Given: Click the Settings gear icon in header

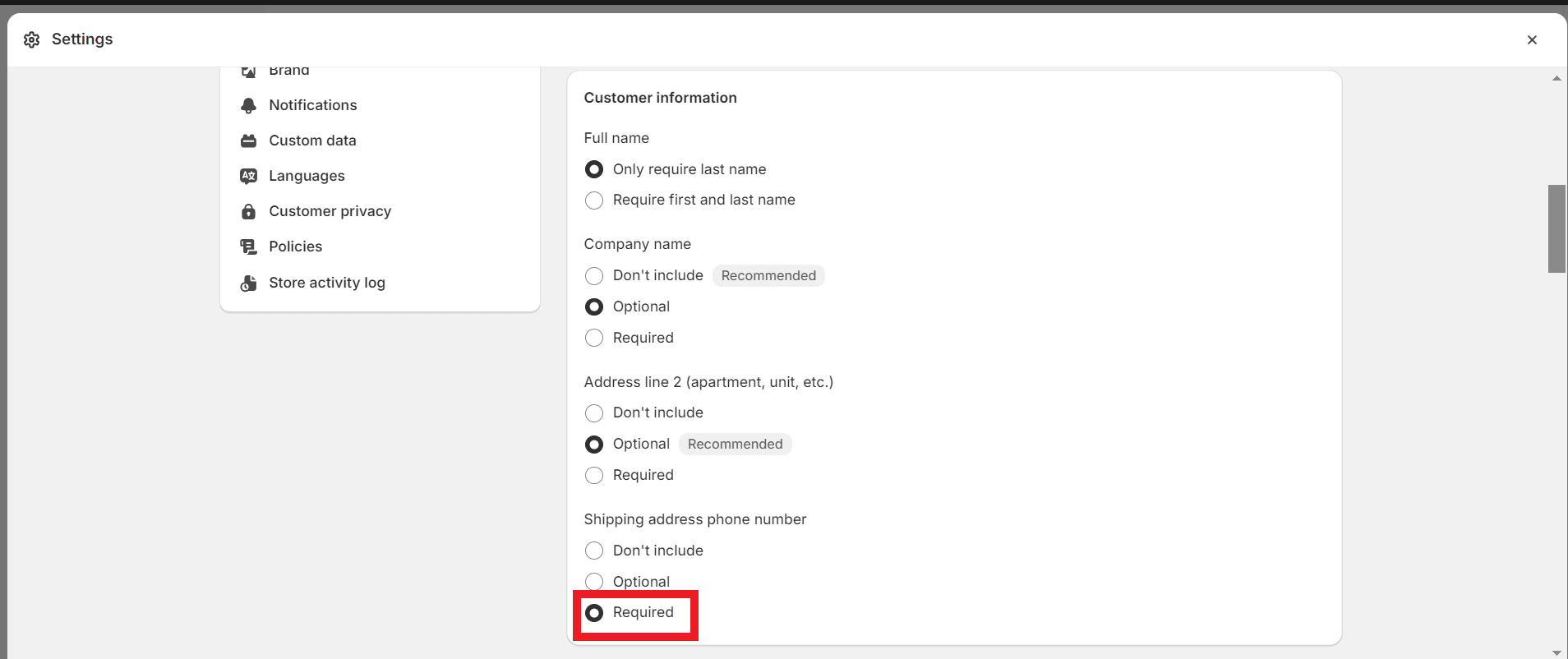Looking at the screenshot, I should [32, 39].
